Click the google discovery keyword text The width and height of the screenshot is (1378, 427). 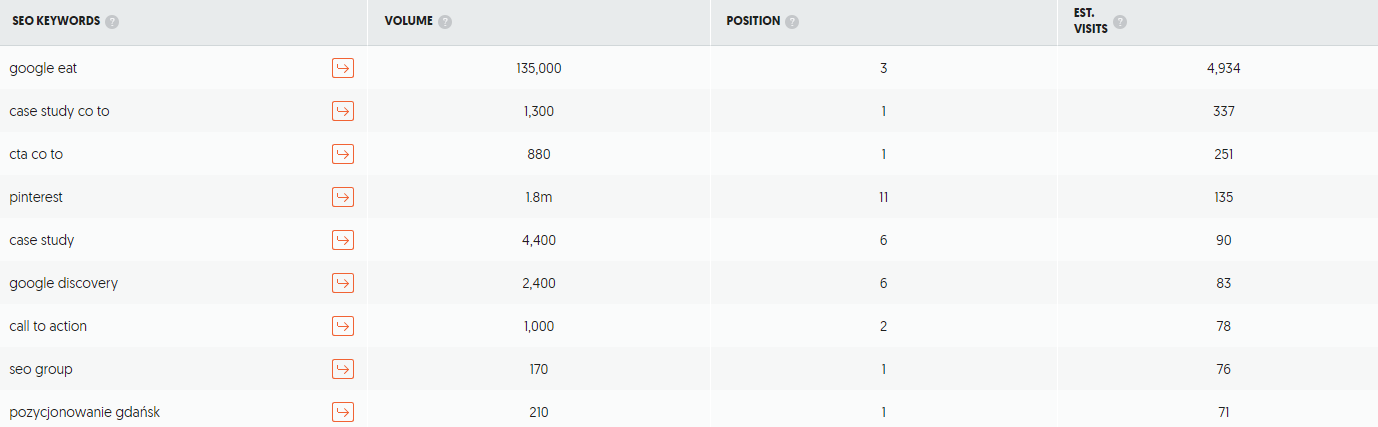(64, 283)
